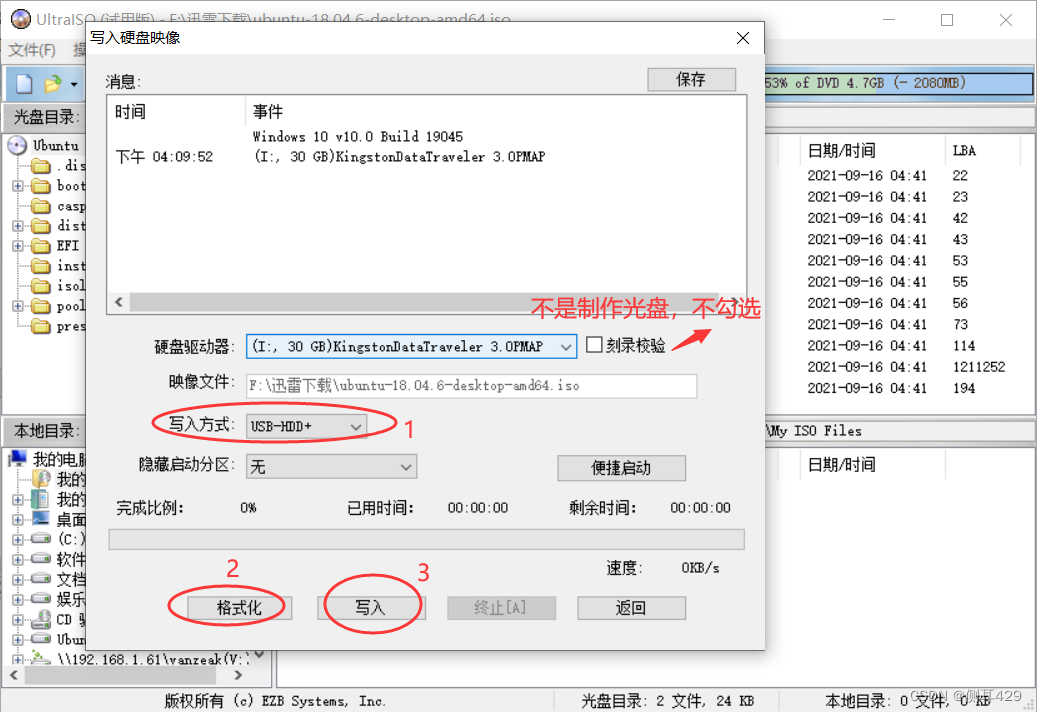The width and height of the screenshot is (1037, 712).
Task: Select the pool folder in disc tree
Action: pyautogui.click(x=41, y=306)
